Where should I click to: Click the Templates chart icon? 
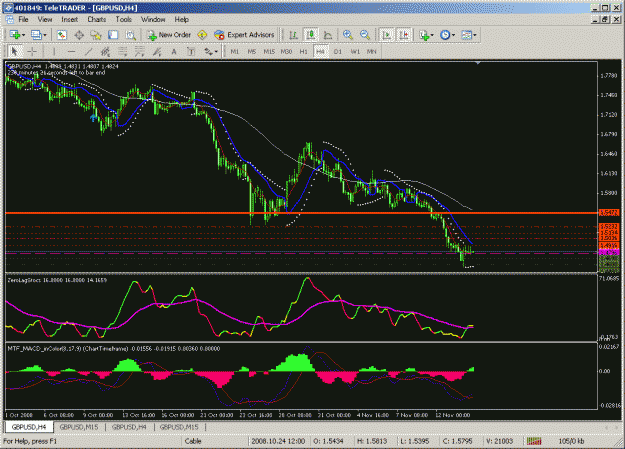[x=467, y=35]
